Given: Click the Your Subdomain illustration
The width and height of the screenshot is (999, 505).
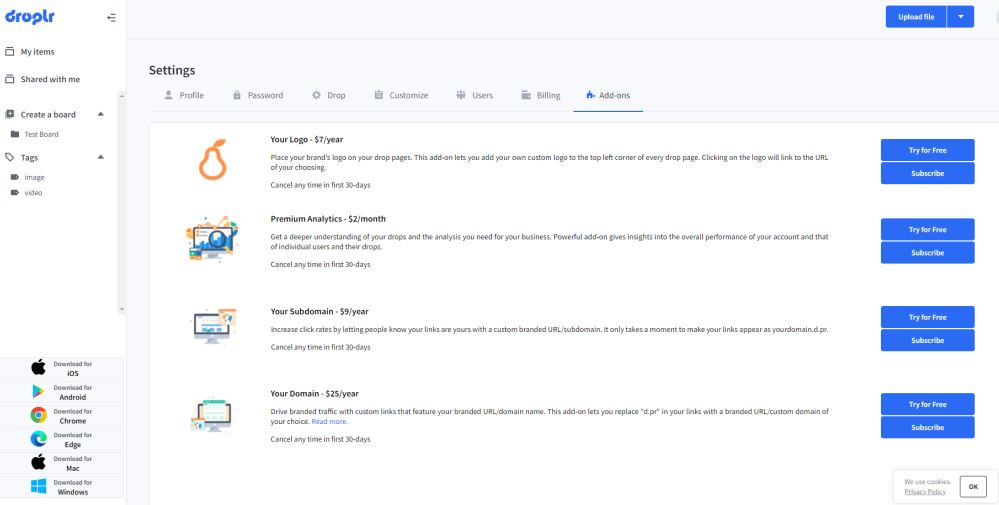Looking at the screenshot, I should pos(214,325).
